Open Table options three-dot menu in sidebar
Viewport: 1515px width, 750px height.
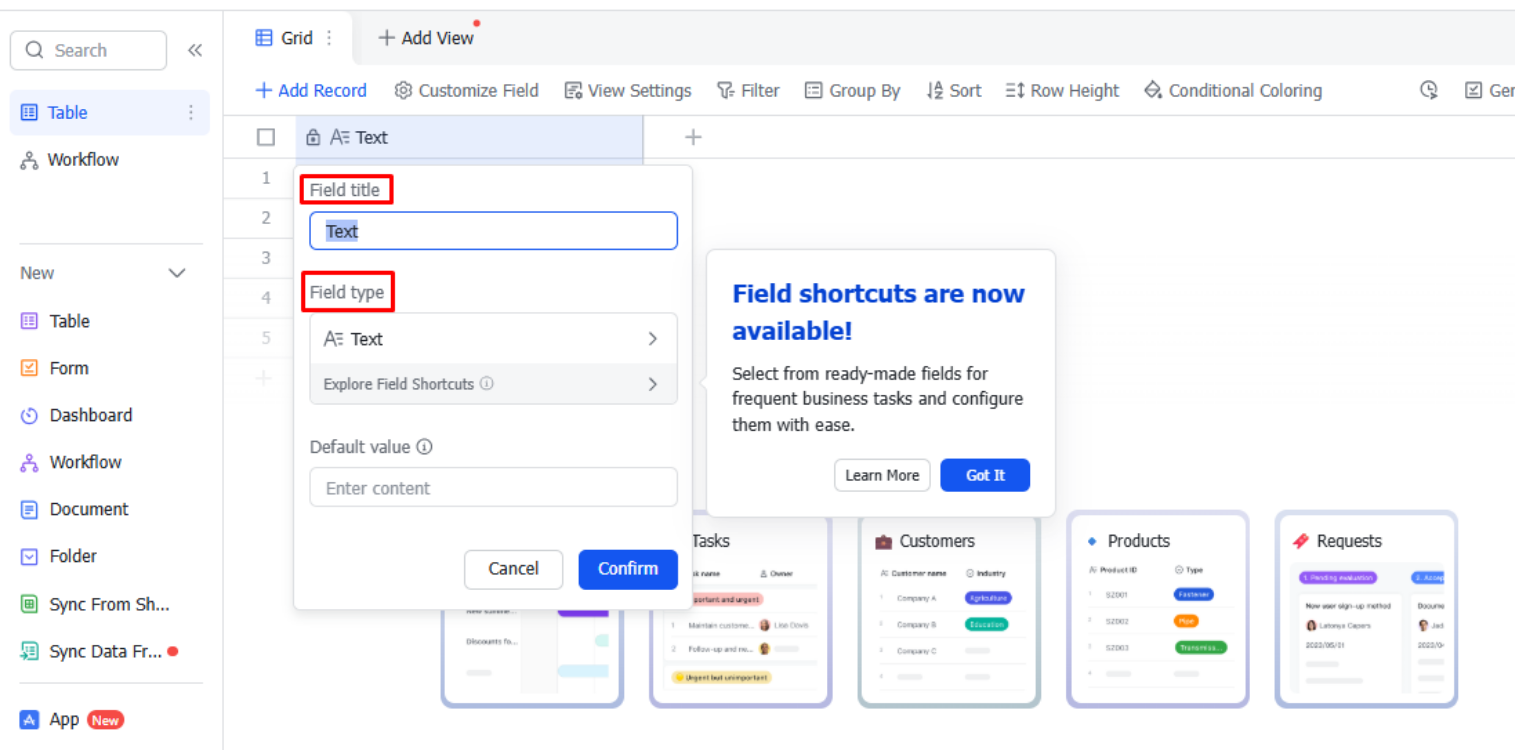pyautogui.click(x=191, y=113)
